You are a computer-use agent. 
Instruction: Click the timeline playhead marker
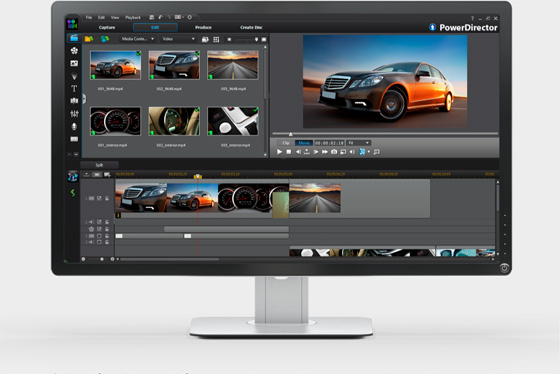coord(198,176)
